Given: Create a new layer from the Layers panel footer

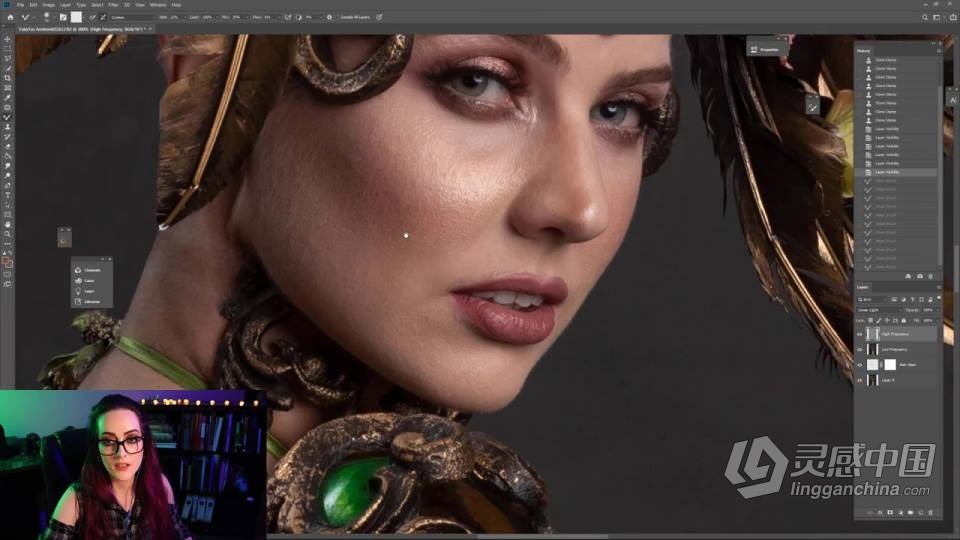Looking at the screenshot, I should tap(921, 512).
